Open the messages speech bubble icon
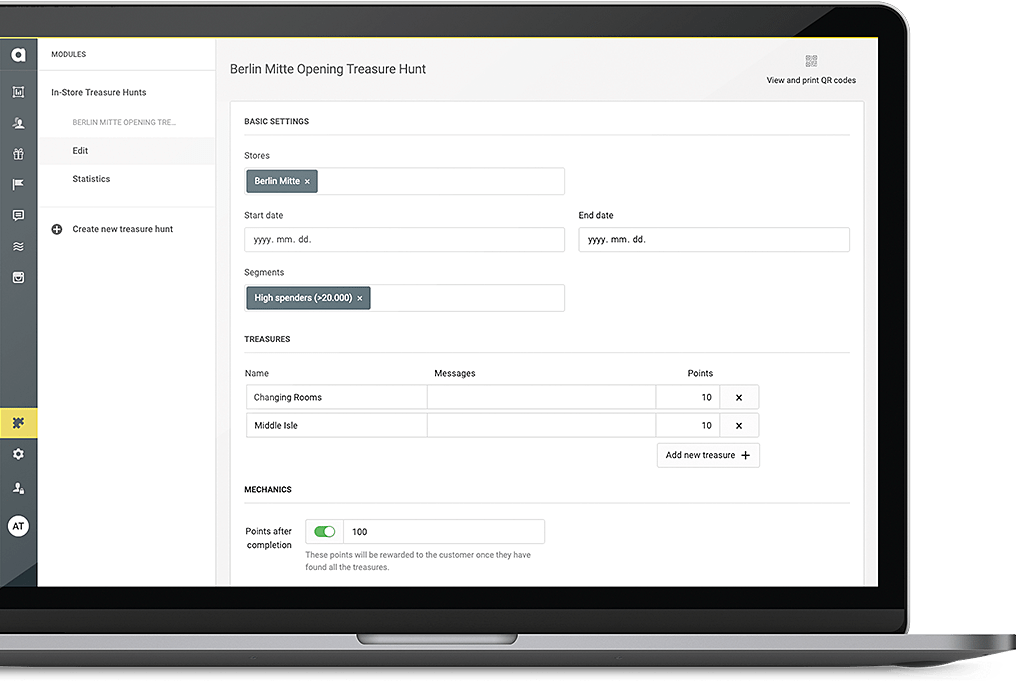The width and height of the screenshot is (1016, 681). (18, 215)
